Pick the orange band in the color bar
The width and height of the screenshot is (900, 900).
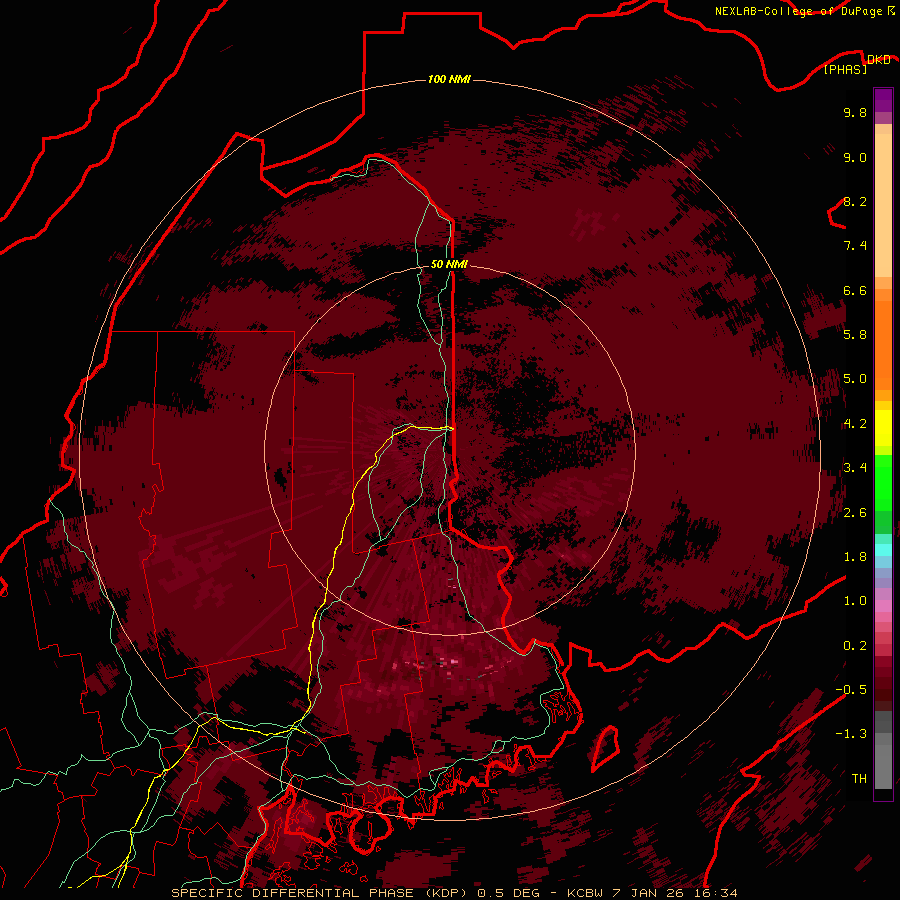point(883,344)
